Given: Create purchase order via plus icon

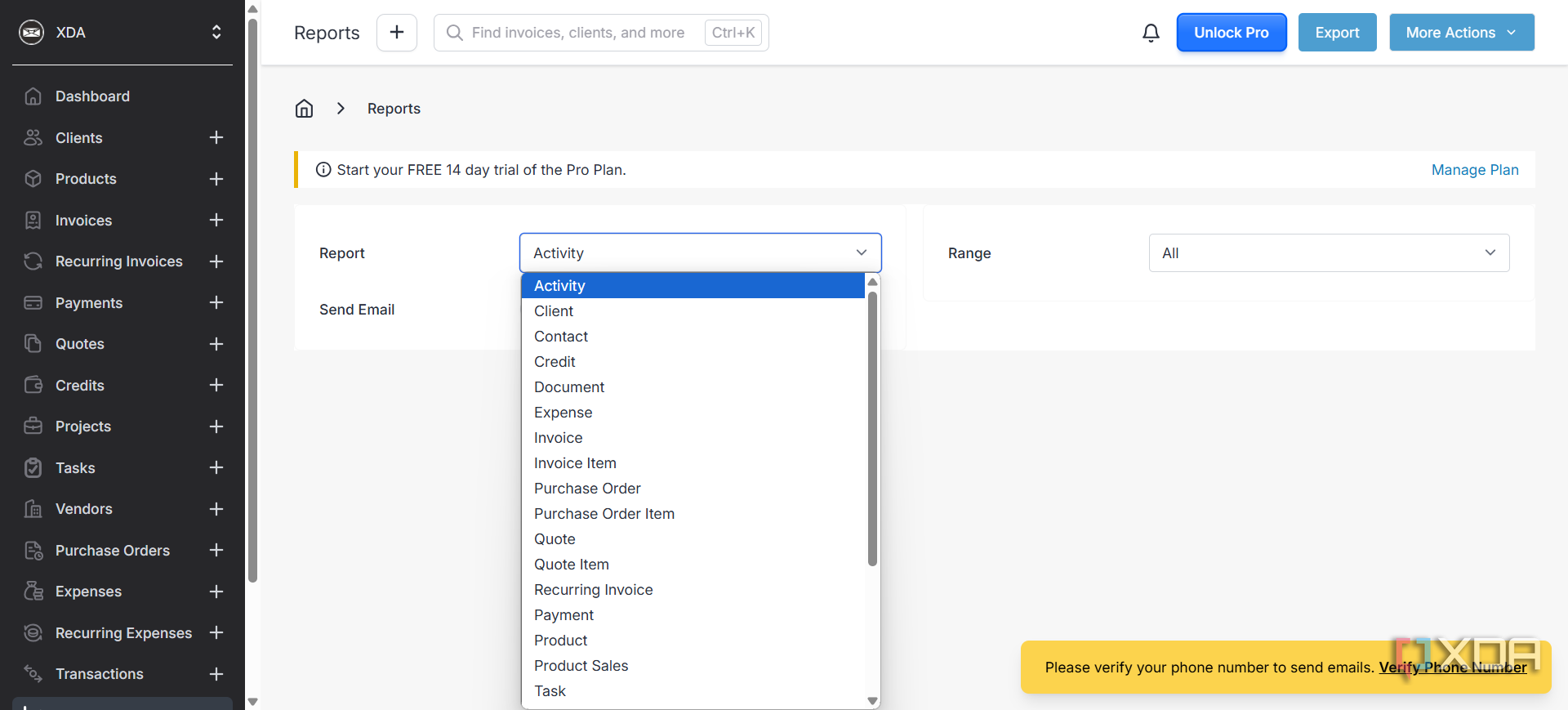Looking at the screenshot, I should (x=216, y=550).
